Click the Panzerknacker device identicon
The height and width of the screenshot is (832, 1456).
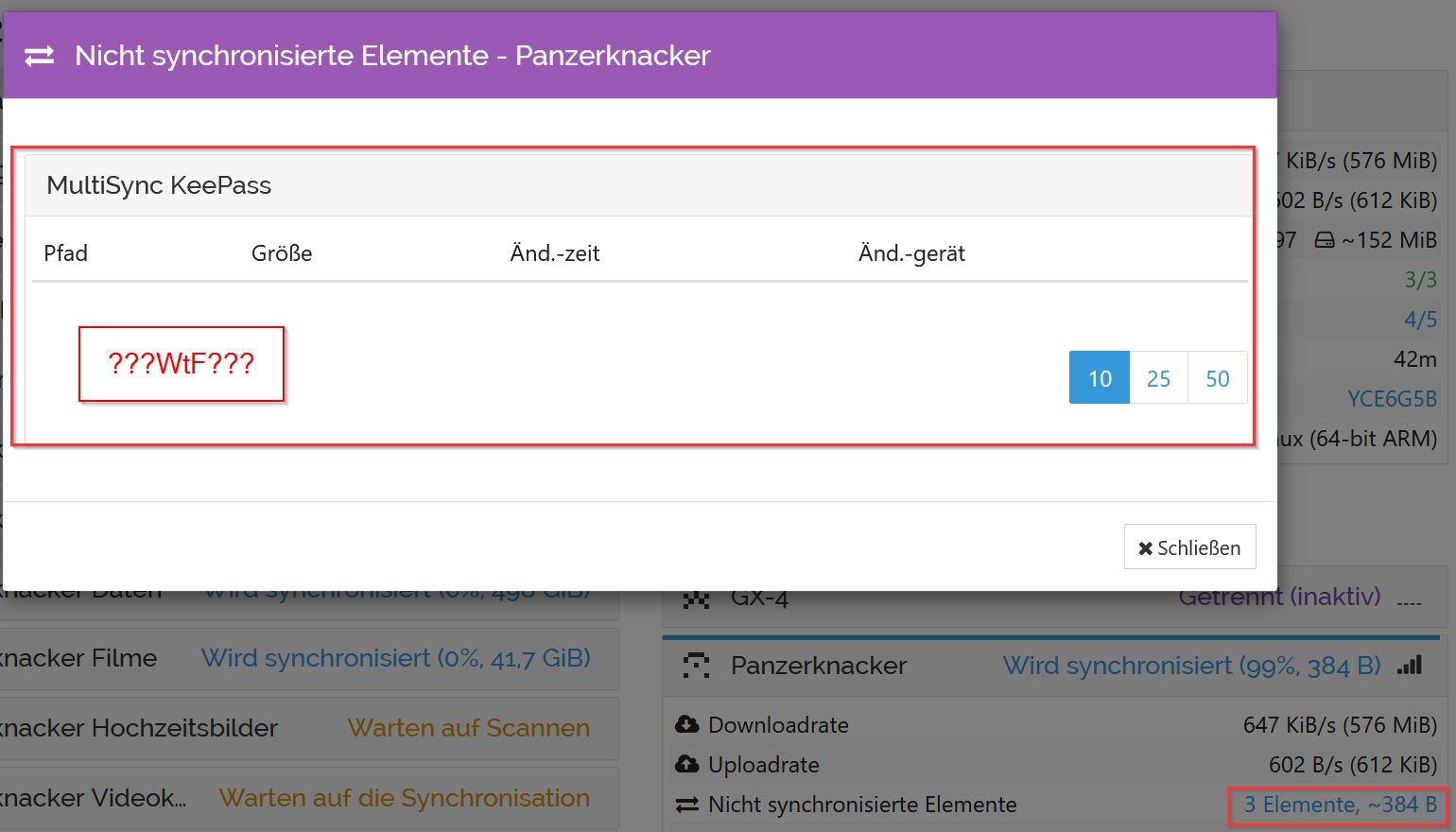(x=696, y=666)
